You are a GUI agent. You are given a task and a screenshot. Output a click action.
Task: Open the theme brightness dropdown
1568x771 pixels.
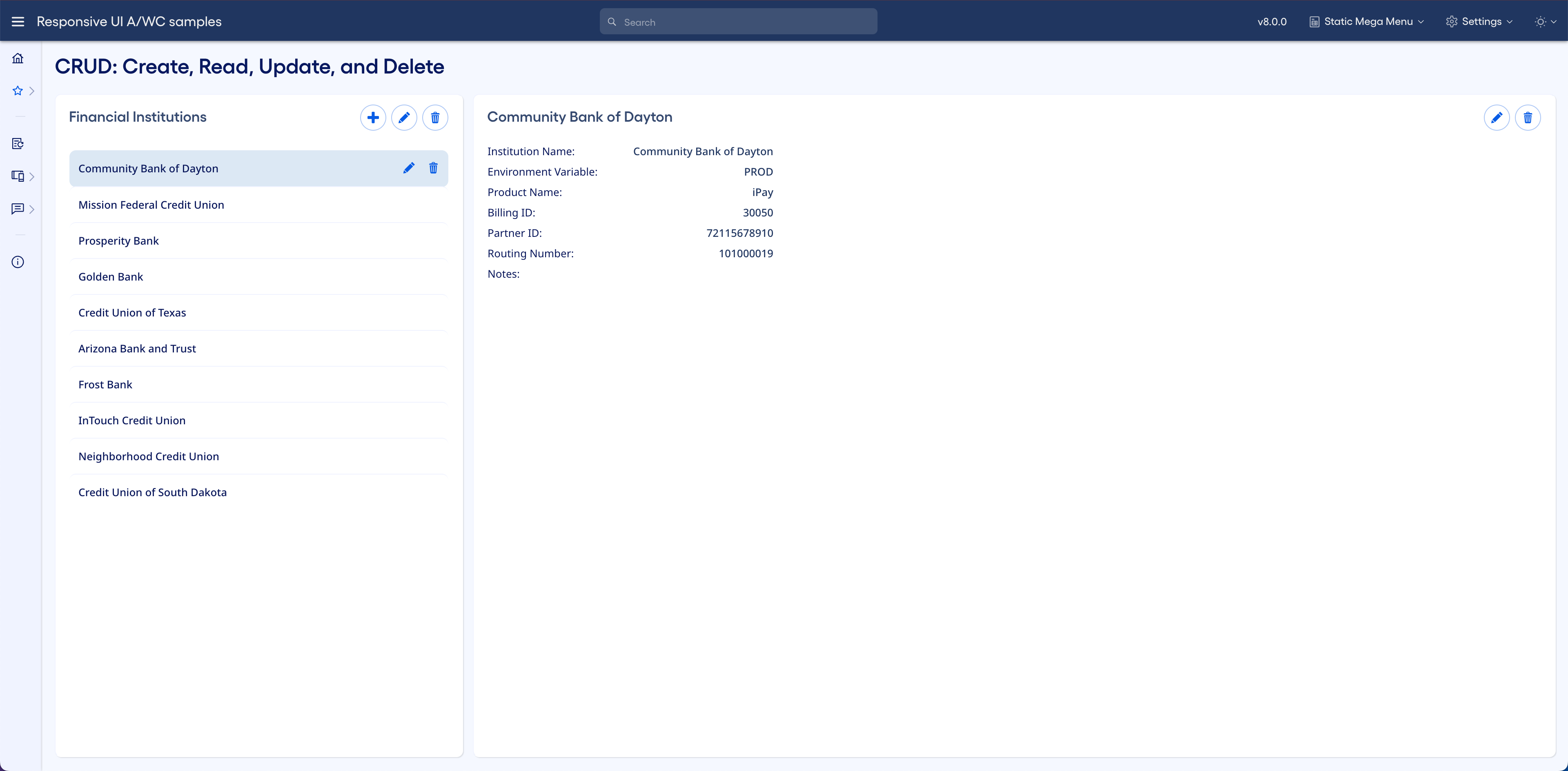click(x=1545, y=22)
